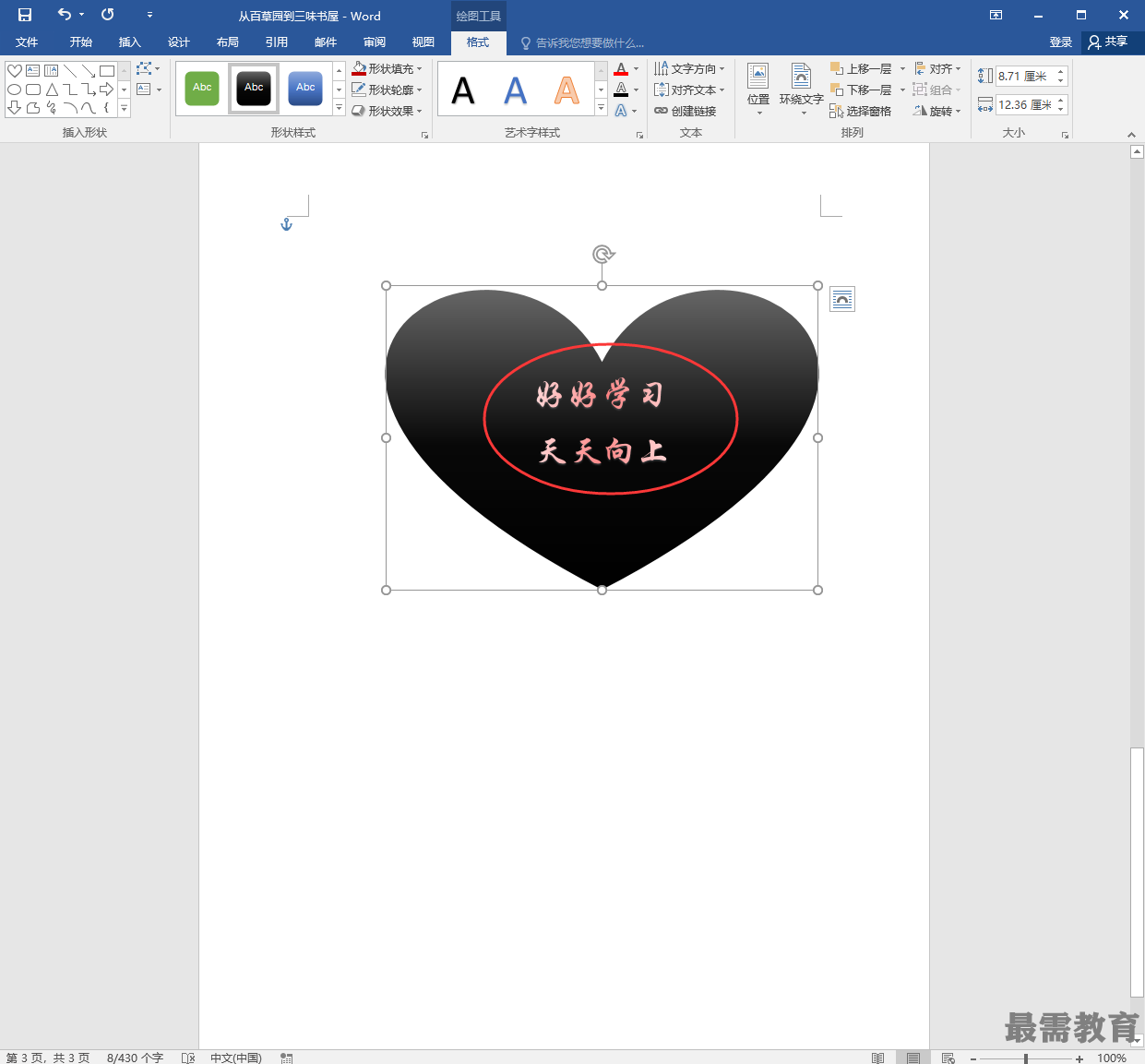Screen dimensions: 1145x1064
Task: Open the Shape Styles dialog launcher
Action: (425, 135)
